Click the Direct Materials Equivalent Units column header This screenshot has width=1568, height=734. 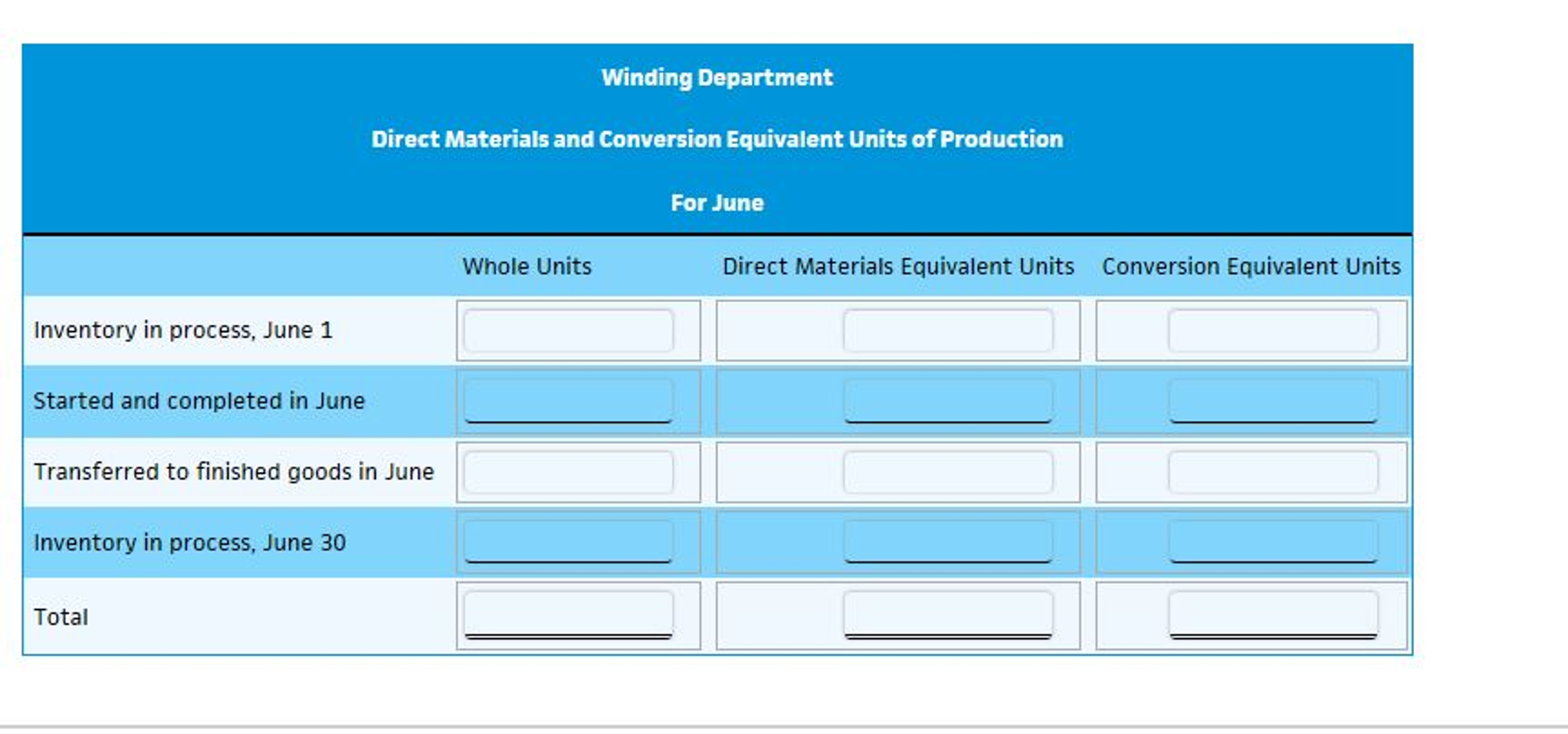point(898,267)
